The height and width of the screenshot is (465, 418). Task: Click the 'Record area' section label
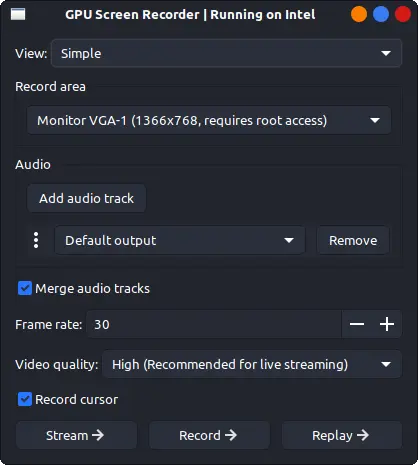tap(50, 87)
